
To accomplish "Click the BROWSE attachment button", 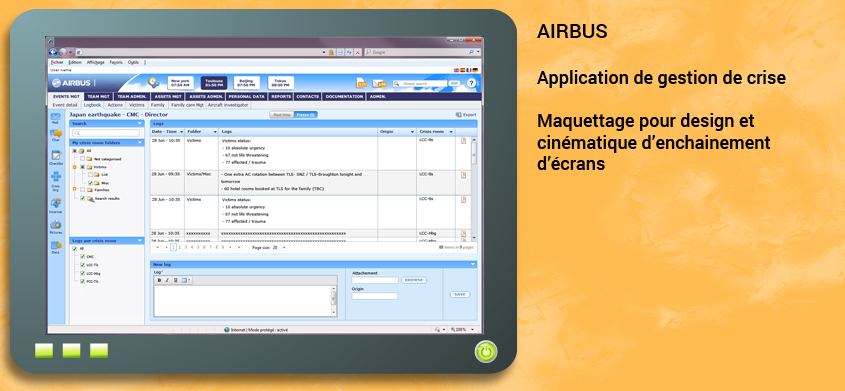I will click(414, 280).
